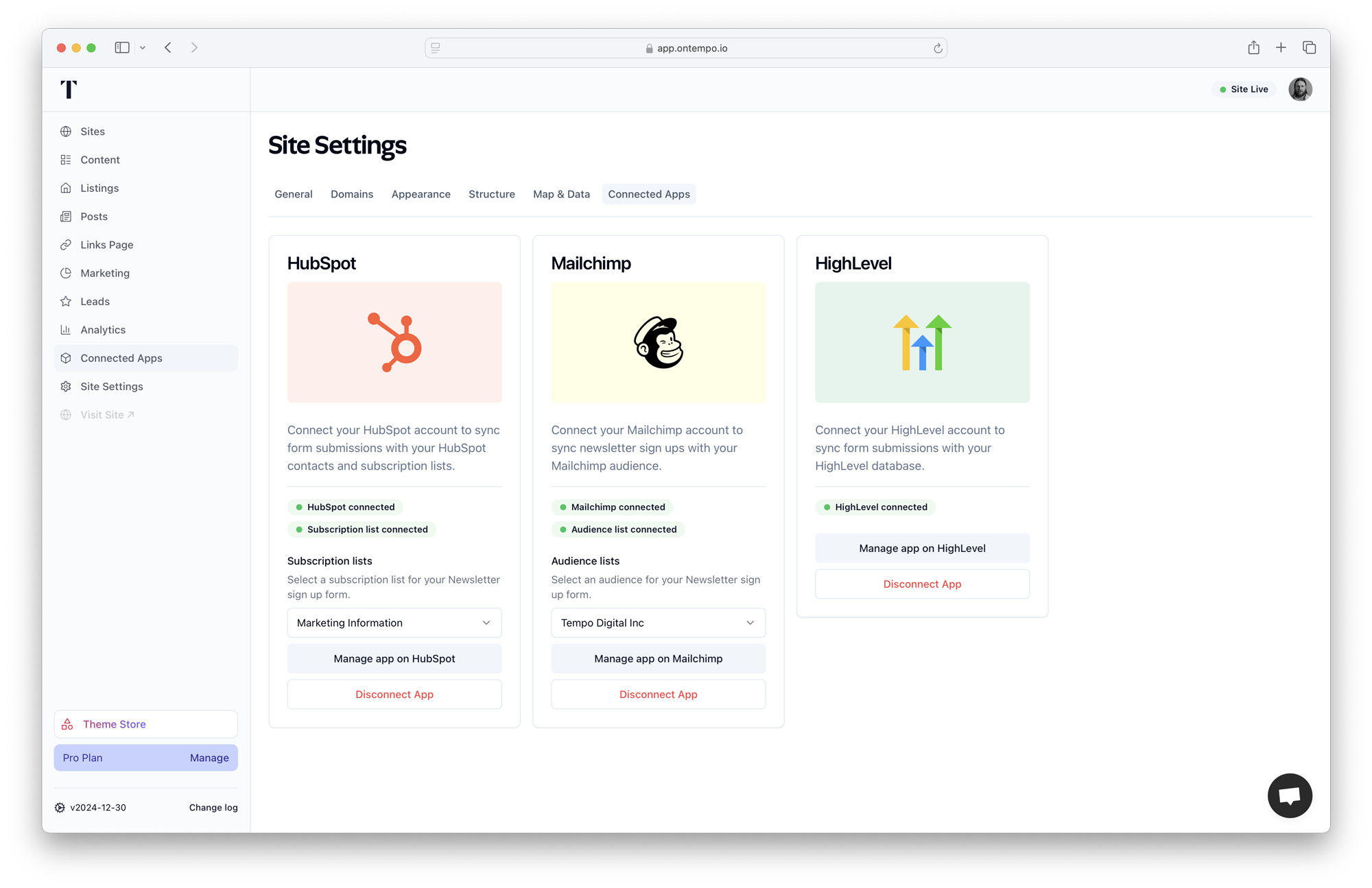
Task: Open the Theme Store
Action: click(x=146, y=724)
